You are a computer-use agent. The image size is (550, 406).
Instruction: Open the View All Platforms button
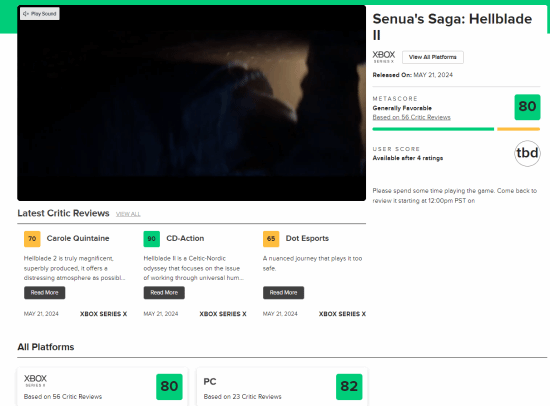[432, 57]
